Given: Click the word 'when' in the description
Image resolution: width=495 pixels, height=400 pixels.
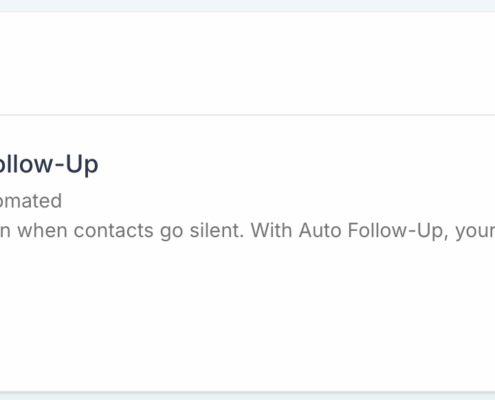Looking at the screenshot, I should [x=42, y=231].
